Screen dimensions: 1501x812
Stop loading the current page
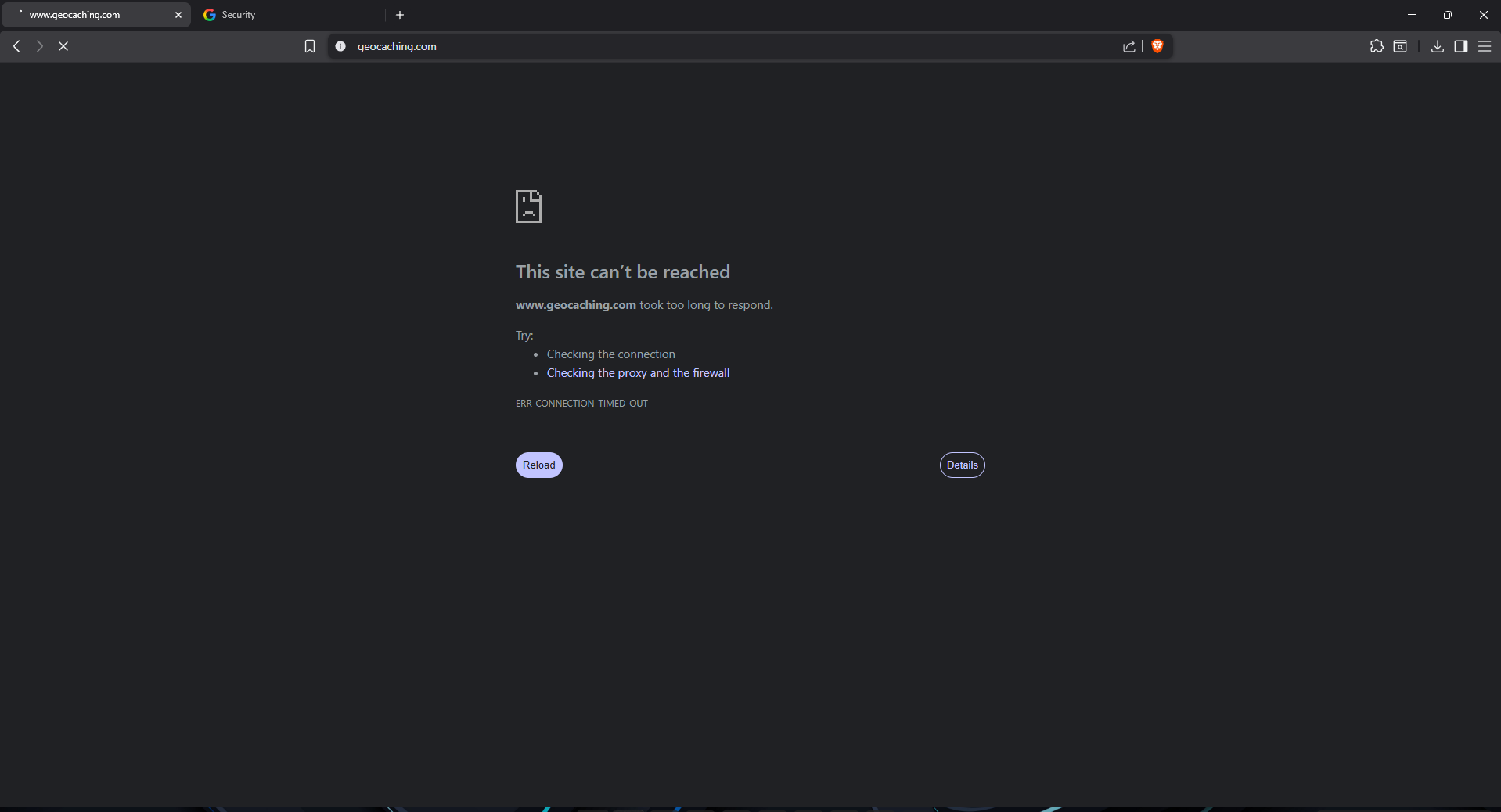[x=63, y=46]
